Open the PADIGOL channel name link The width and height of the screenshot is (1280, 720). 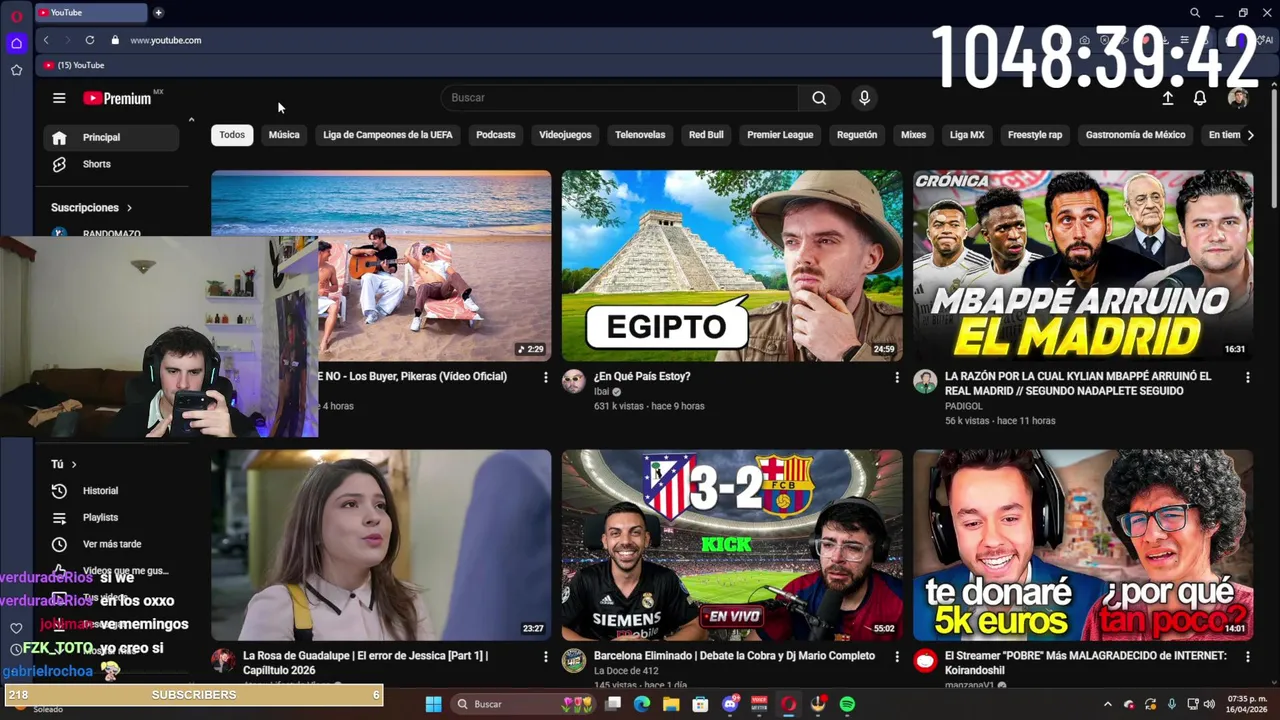964,406
